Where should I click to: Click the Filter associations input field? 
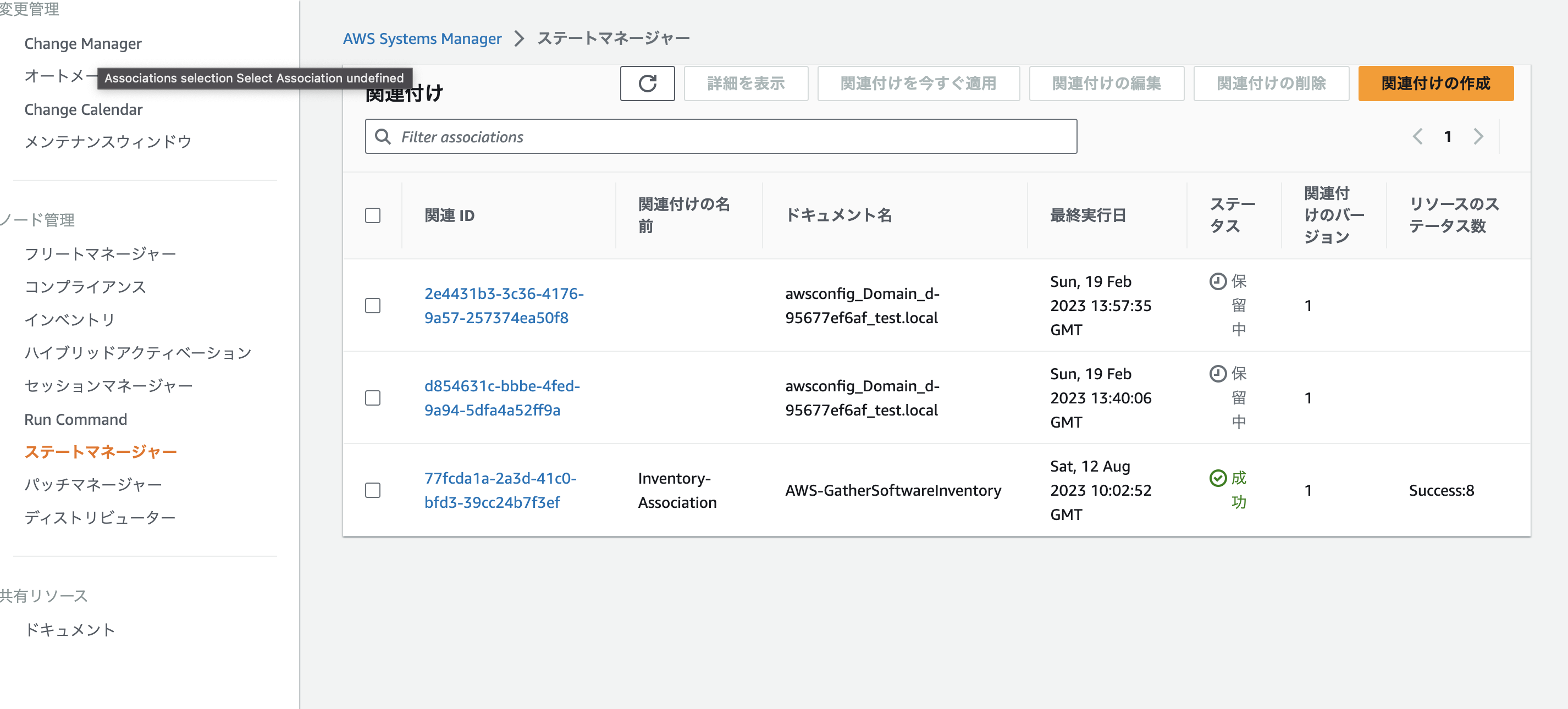click(x=670, y=136)
